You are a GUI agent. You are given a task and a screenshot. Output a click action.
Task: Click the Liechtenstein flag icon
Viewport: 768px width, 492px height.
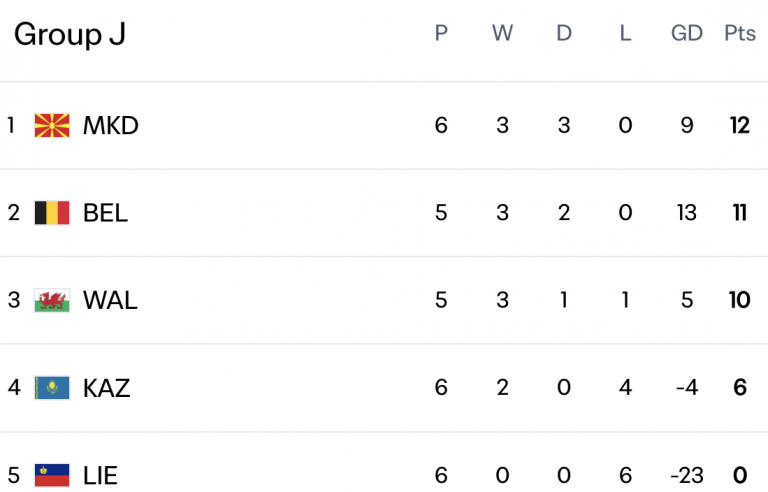click(52, 475)
